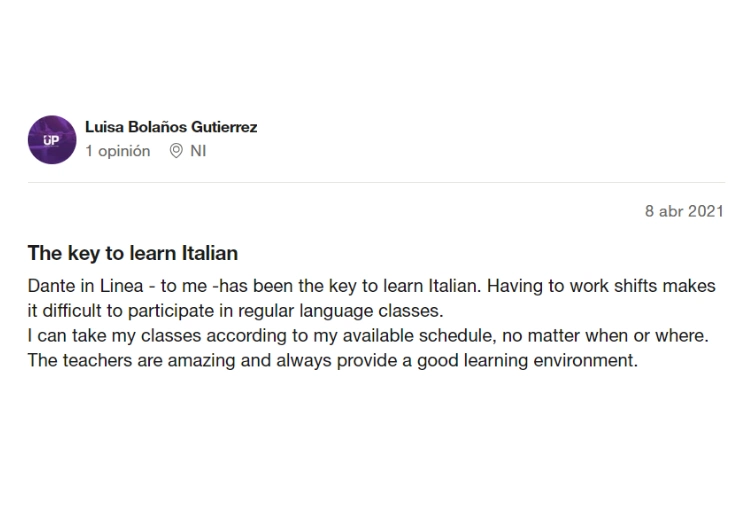Click the phrase "Having to work shifts makes"

(602, 286)
